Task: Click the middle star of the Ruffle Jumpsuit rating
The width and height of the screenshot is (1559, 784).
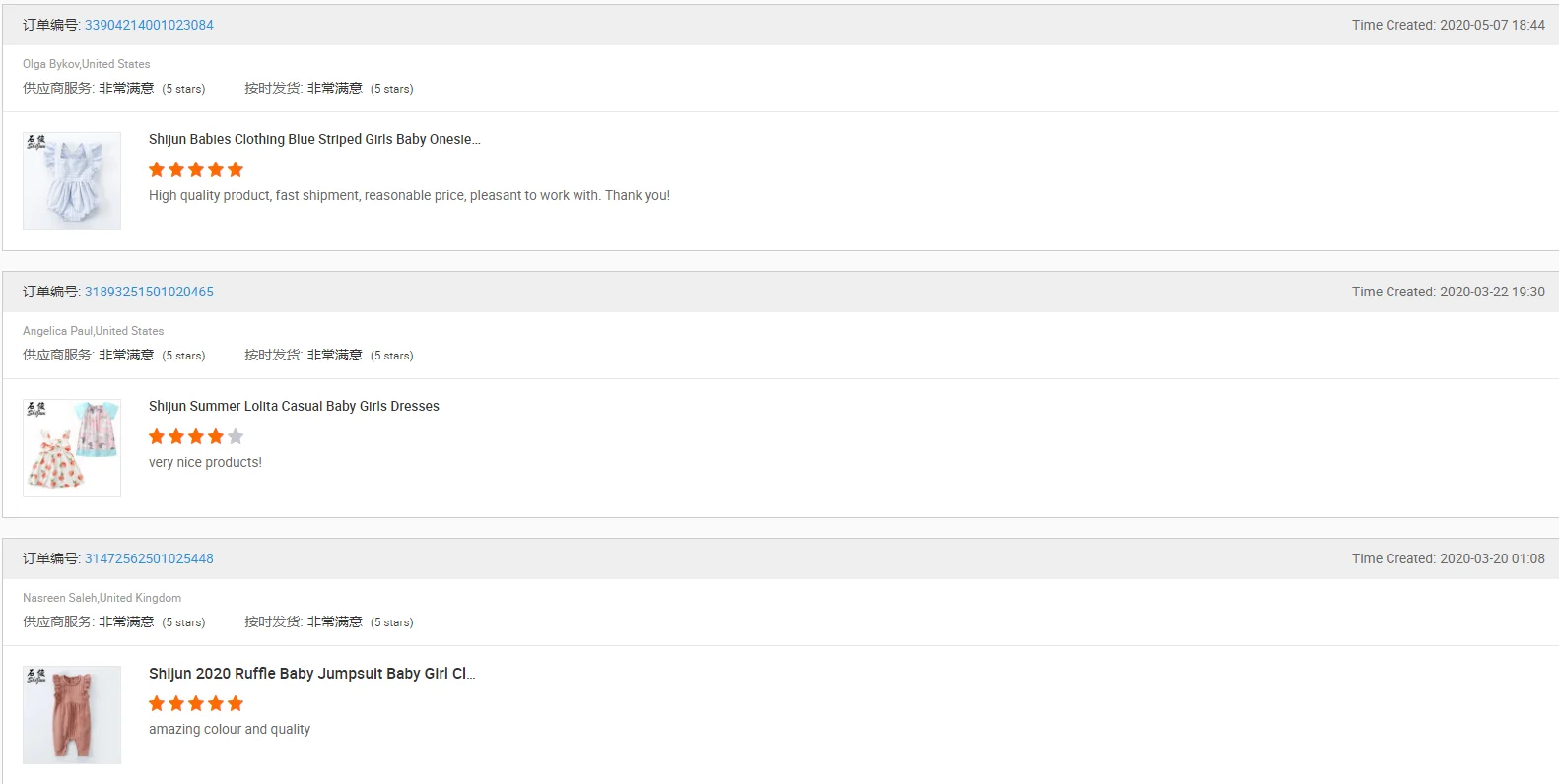Action: point(196,703)
